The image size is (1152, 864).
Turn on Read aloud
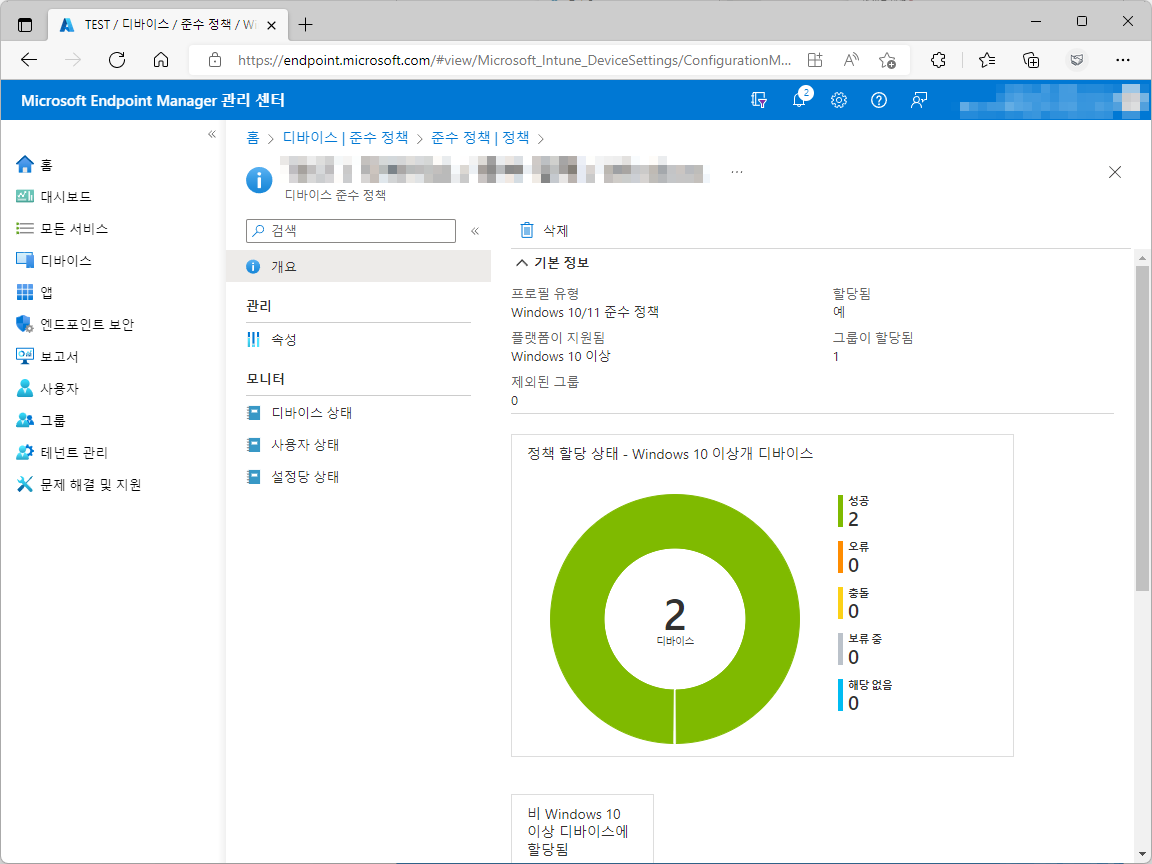851,60
